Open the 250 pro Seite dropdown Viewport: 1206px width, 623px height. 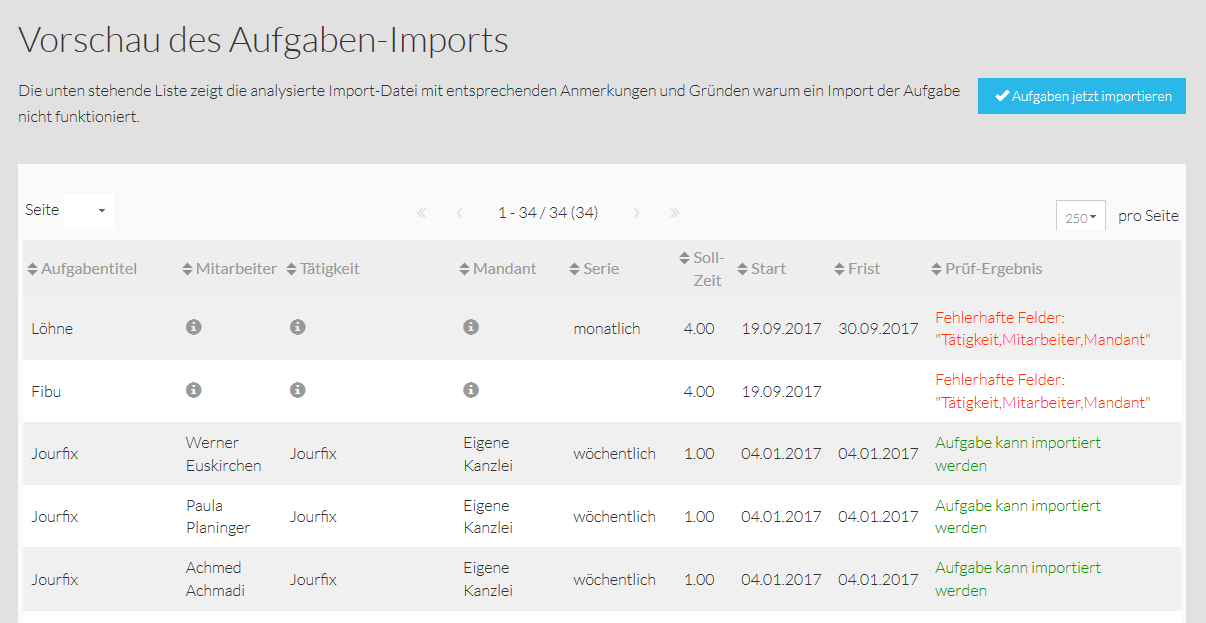point(1081,216)
